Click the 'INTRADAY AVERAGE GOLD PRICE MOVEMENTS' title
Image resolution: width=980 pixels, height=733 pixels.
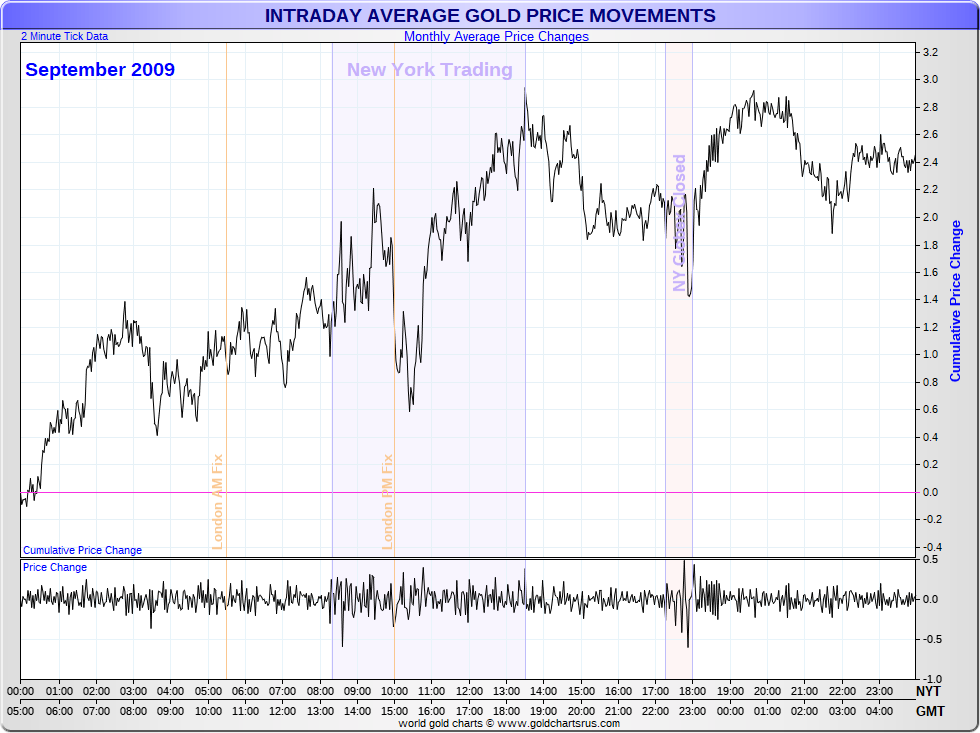click(490, 16)
